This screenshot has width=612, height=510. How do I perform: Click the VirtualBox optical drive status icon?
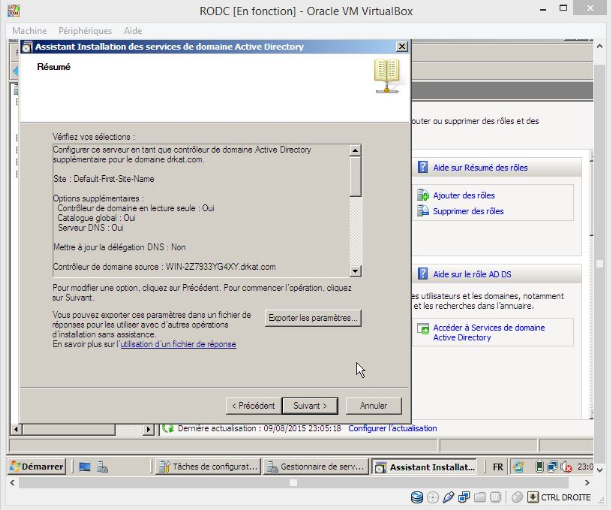[x=432, y=497]
